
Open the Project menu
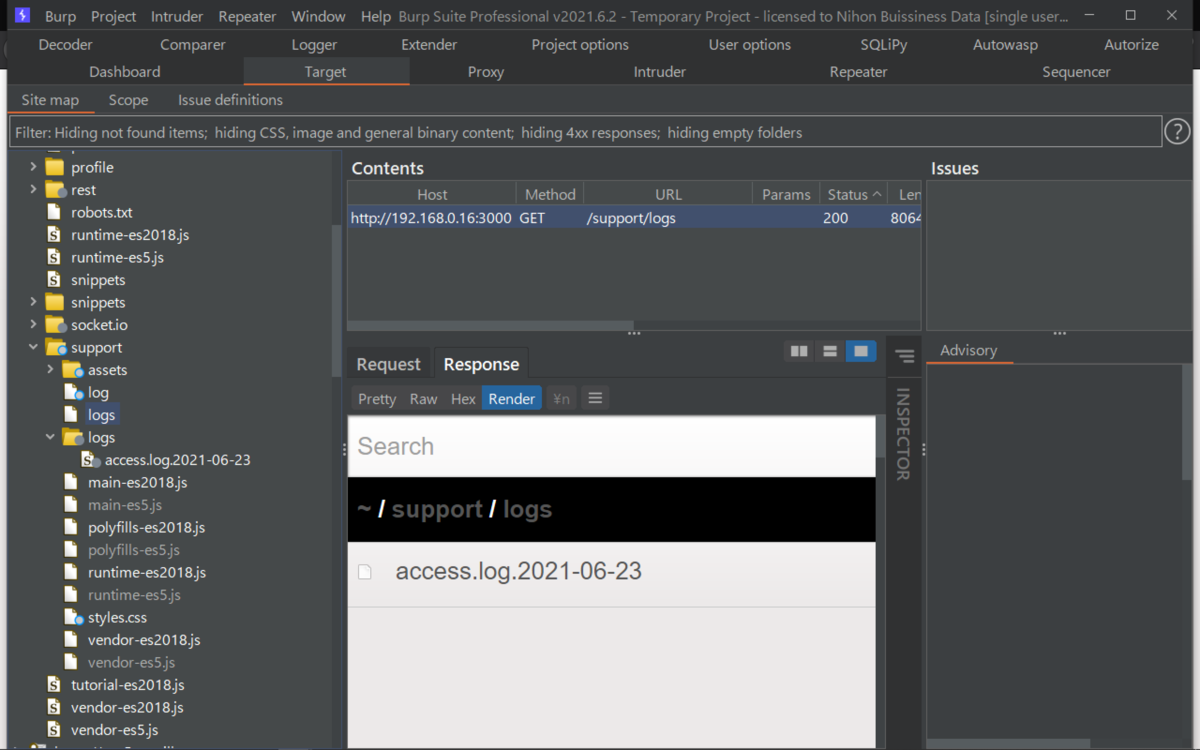114,16
